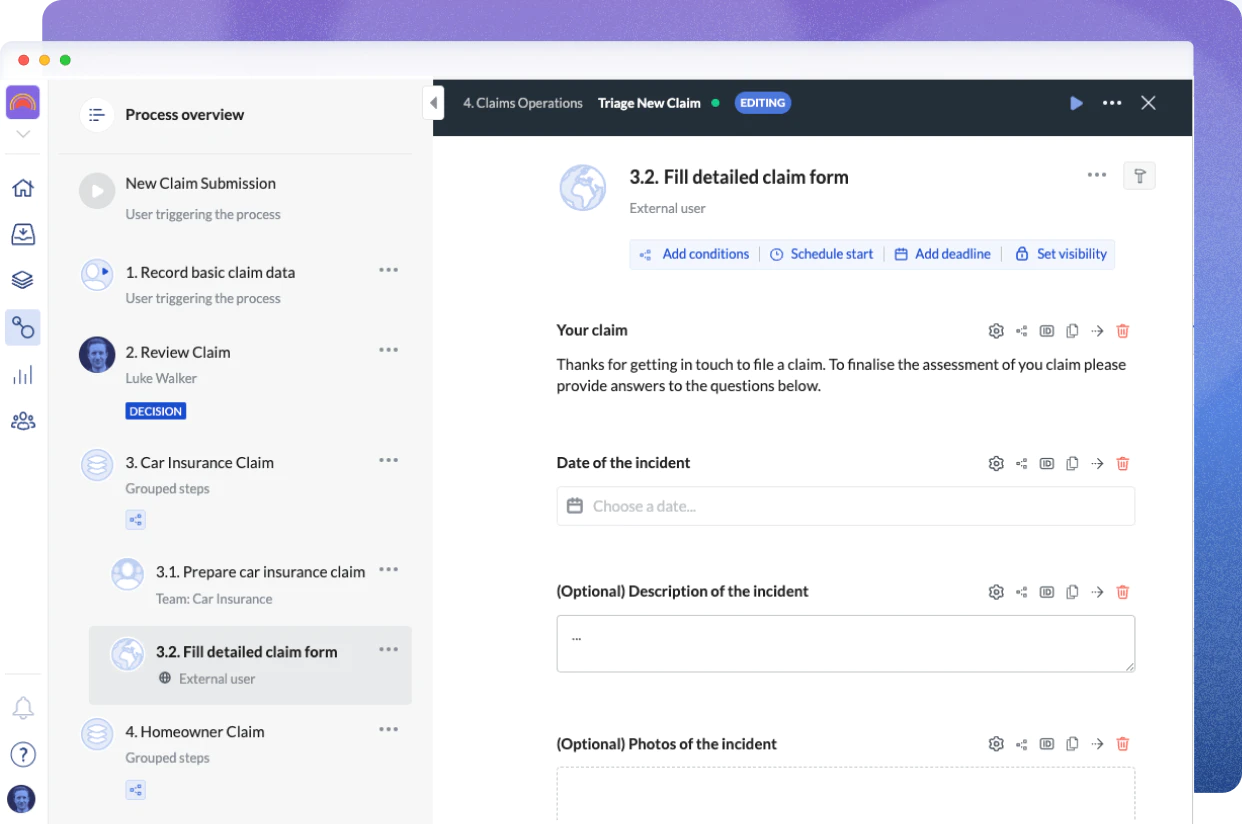1242x824 pixels.
Task: Open the stacked layers icon in sidebar
Action: pos(22,280)
